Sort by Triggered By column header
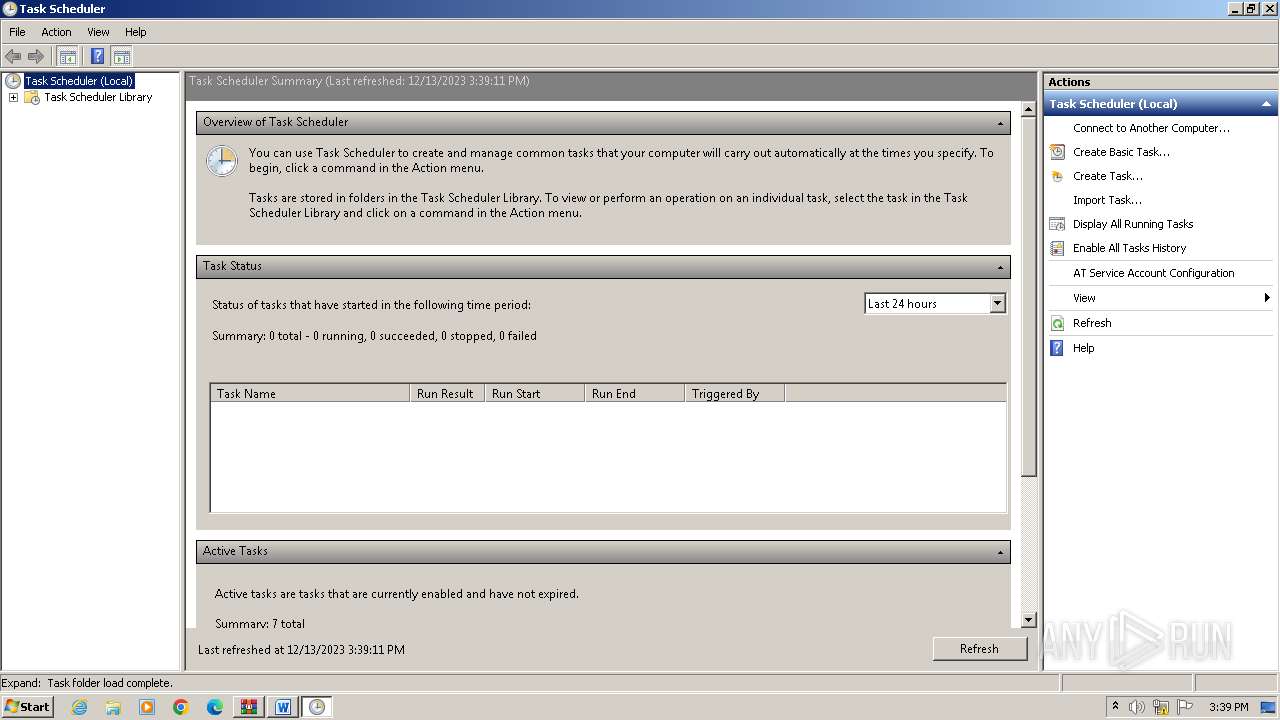This screenshot has width=1280, height=720. point(734,393)
